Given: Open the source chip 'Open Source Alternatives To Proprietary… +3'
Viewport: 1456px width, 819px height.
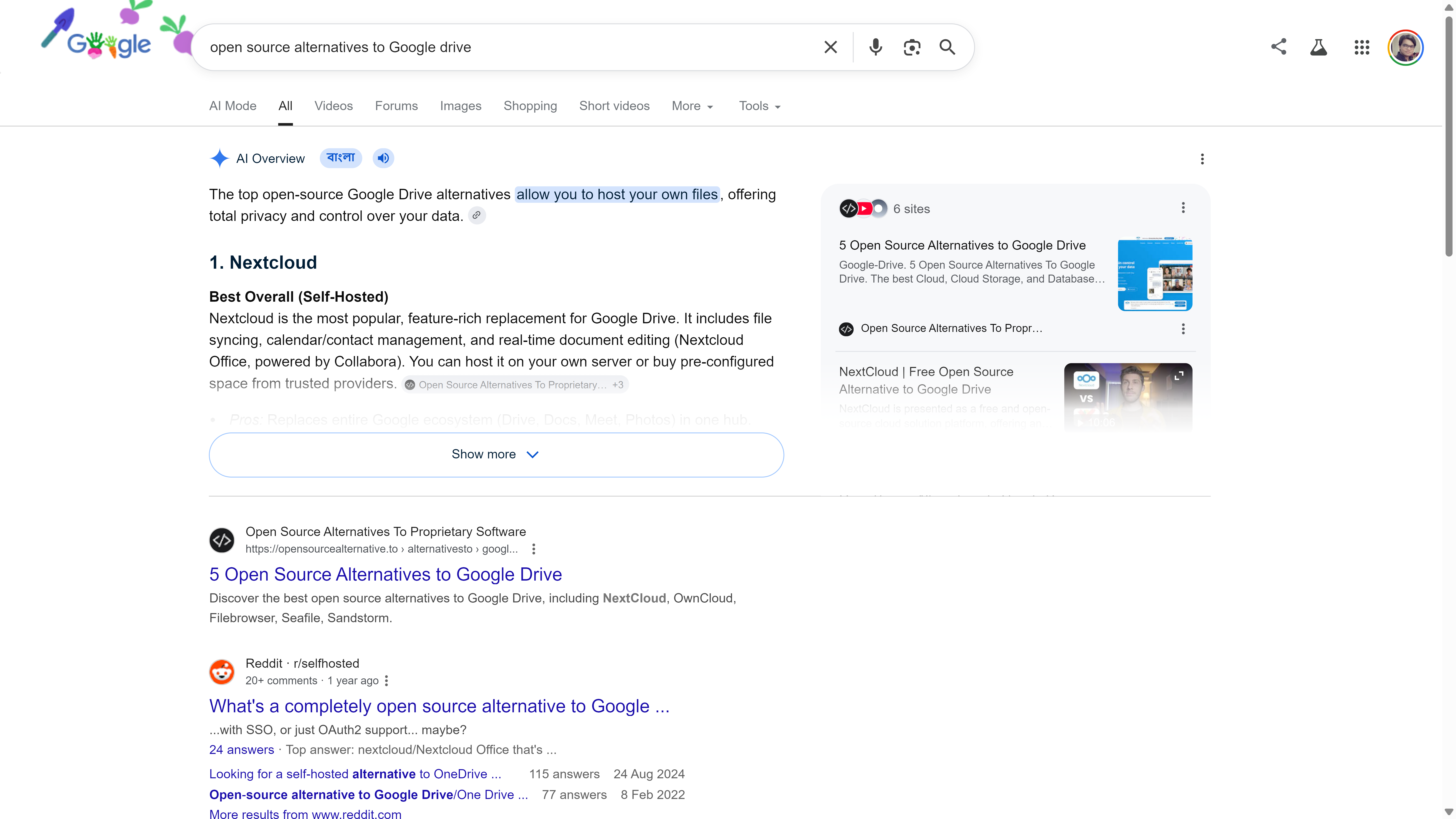Looking at the screenshot, I should pos(514,385).
